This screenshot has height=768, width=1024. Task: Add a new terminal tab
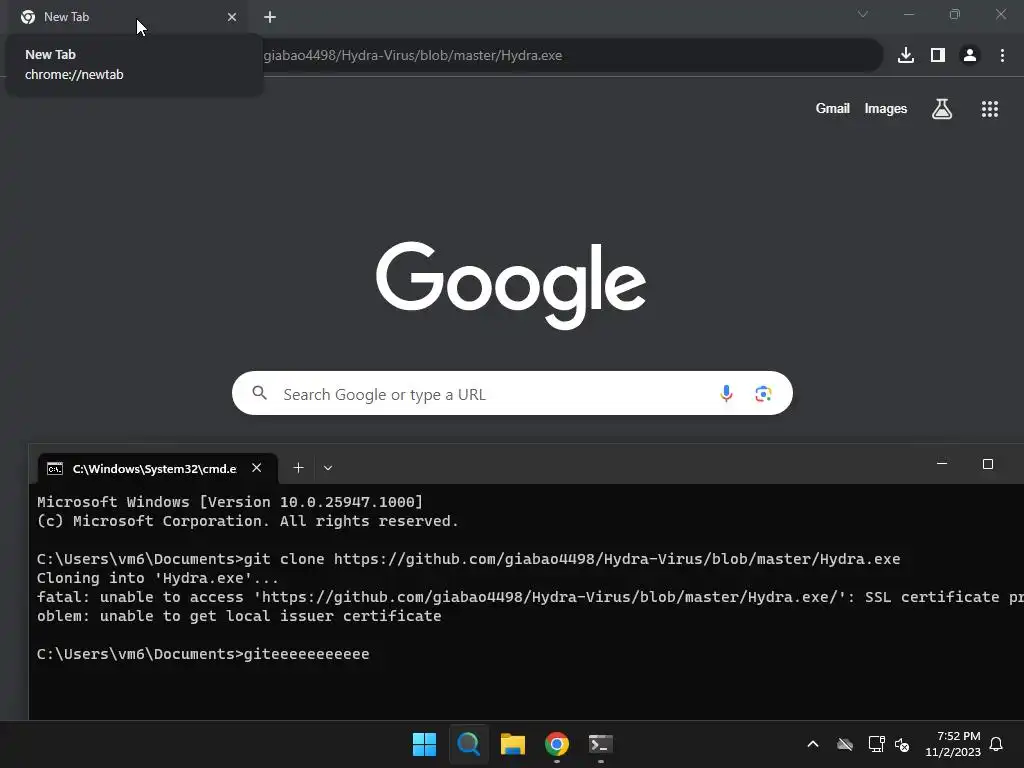pyautogui.click(x=298, y=468)
